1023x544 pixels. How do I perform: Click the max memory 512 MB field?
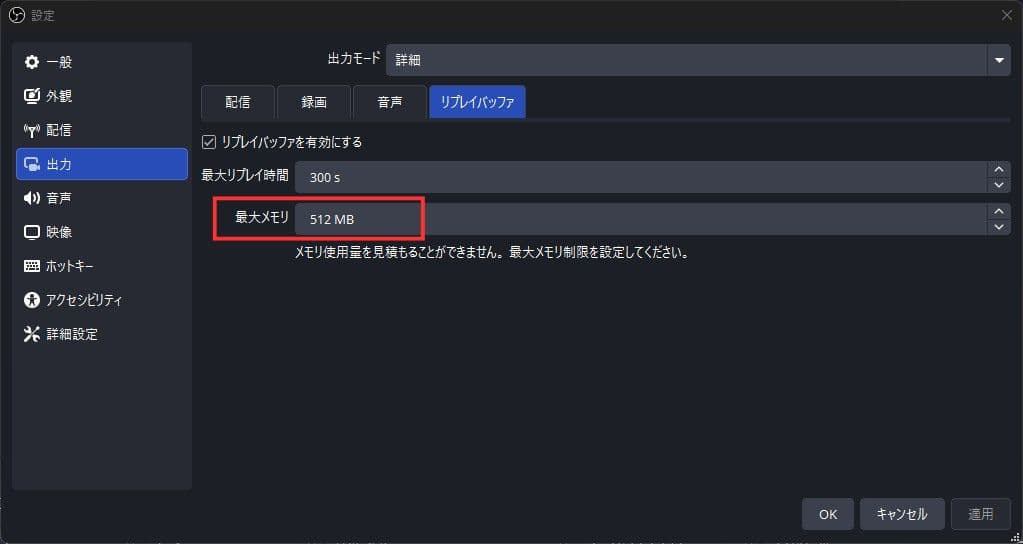pos(640,219)
